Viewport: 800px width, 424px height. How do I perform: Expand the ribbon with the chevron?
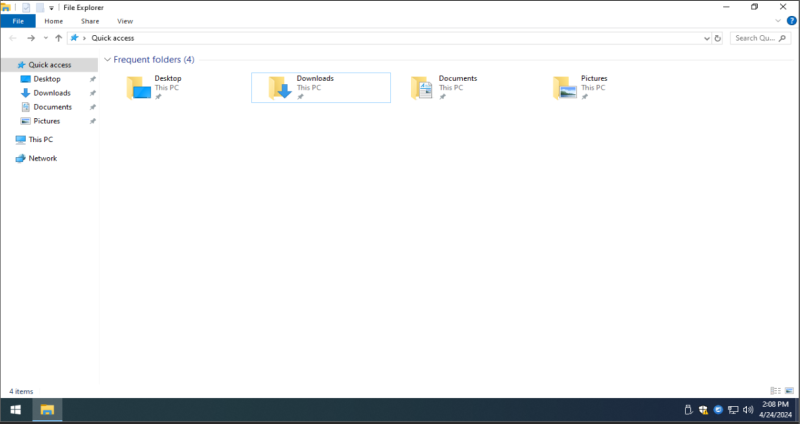click(x=778, y=21)
